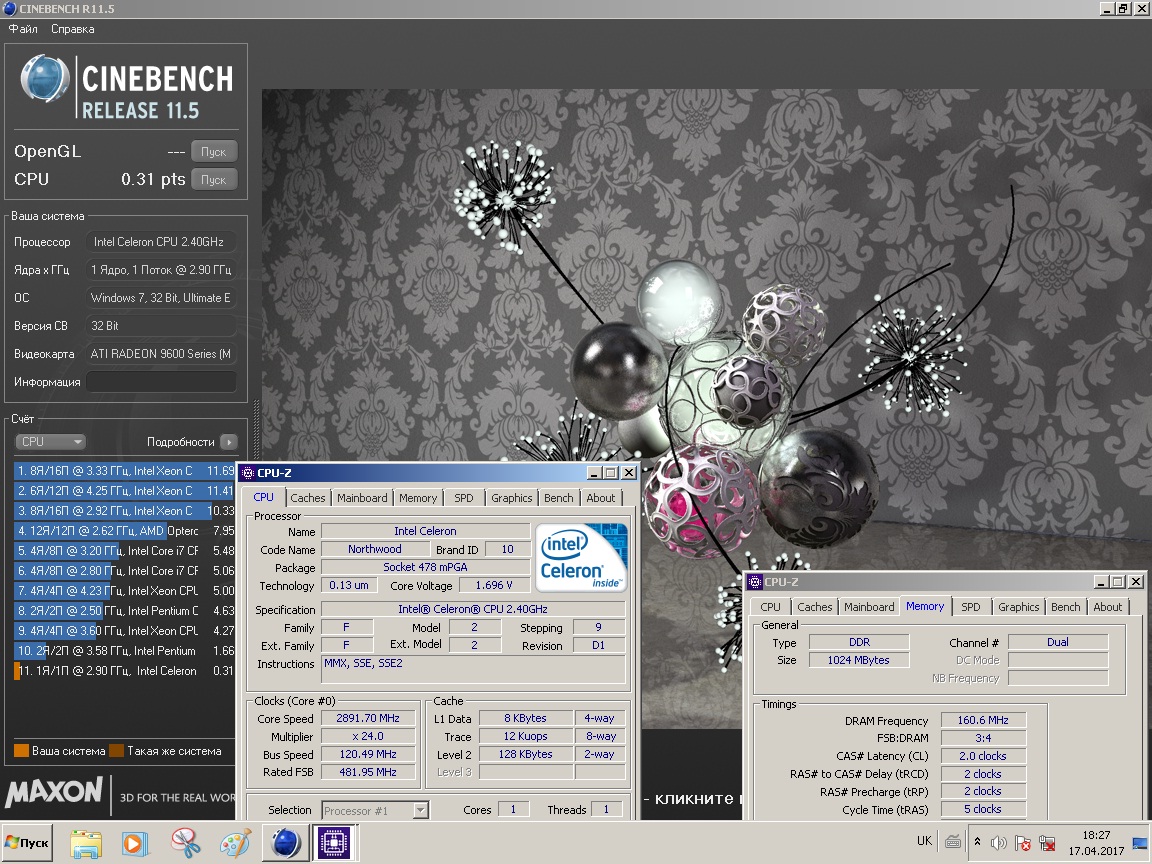Image resolution: width=1152 pixels, height=864 pixels.
Task: Switch to About tab in Memory CPU-Z window
Action: [1107, 607]
